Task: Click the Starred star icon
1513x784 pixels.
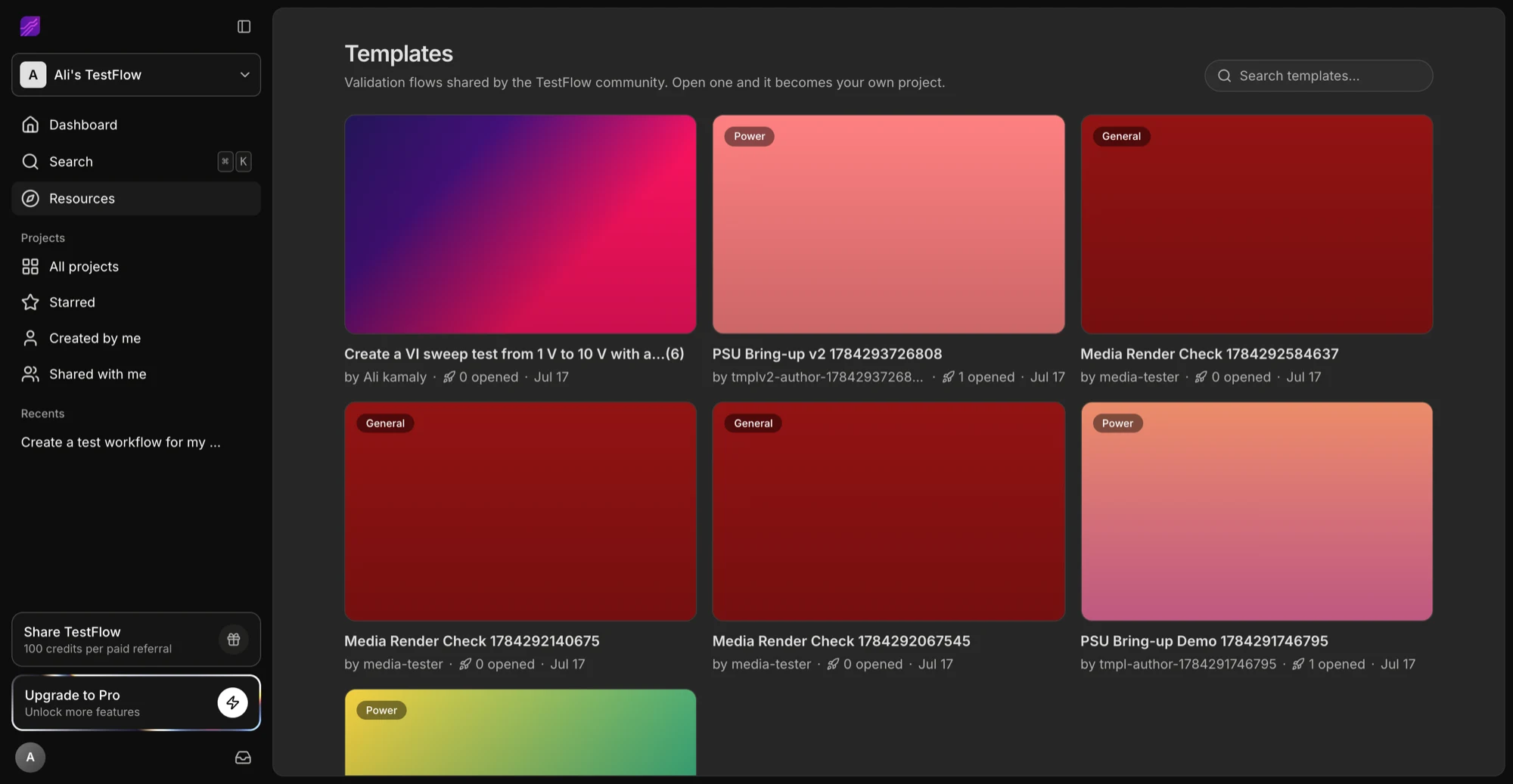Action: click(x=30, y=302)
